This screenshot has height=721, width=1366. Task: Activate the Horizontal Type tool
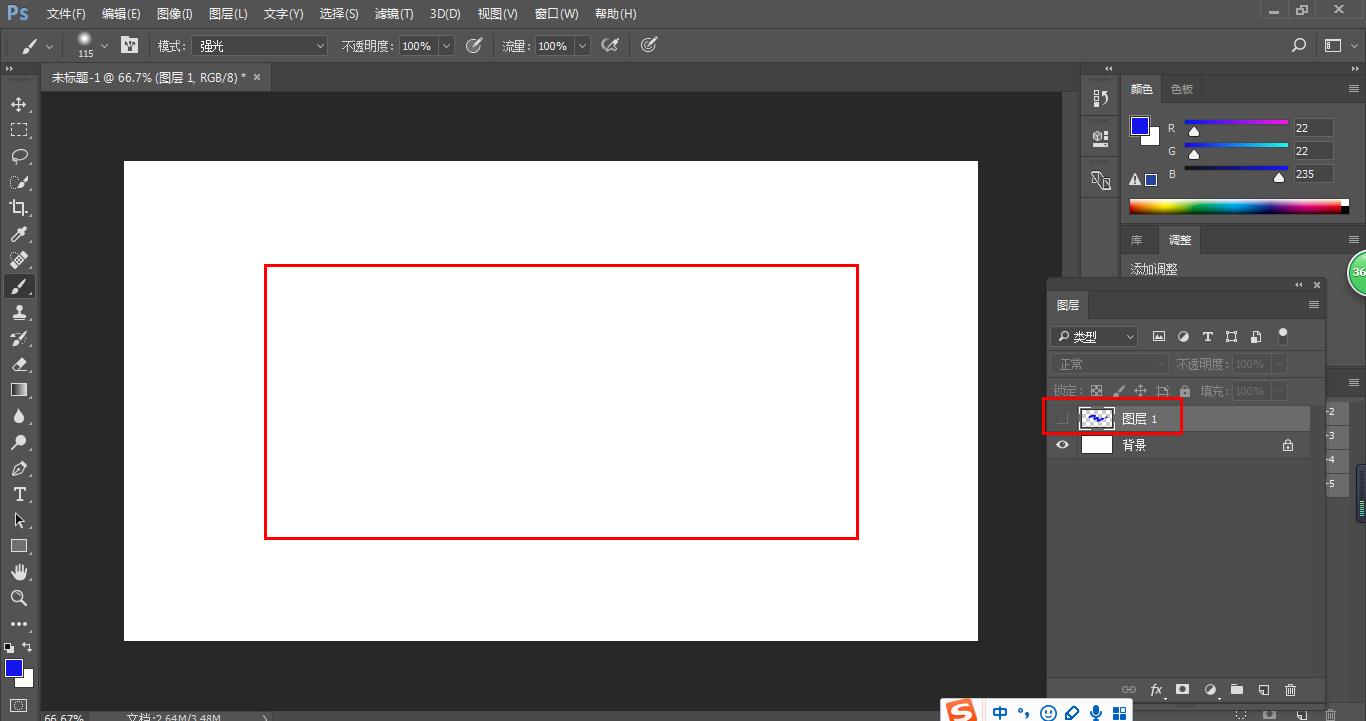[19, 494]
